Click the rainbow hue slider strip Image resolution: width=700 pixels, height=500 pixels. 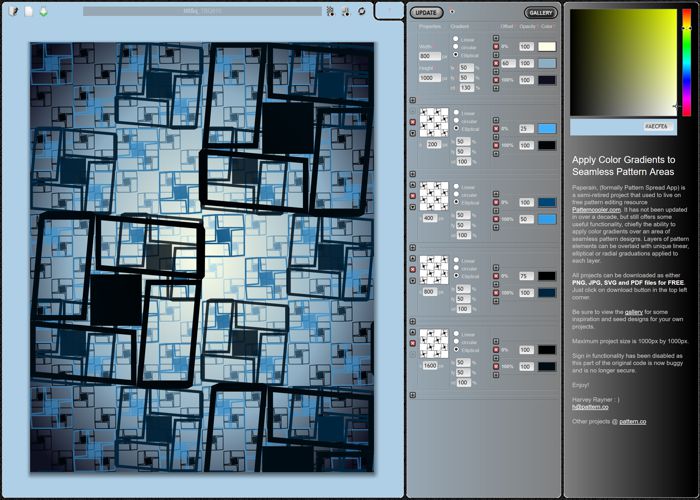686,60
